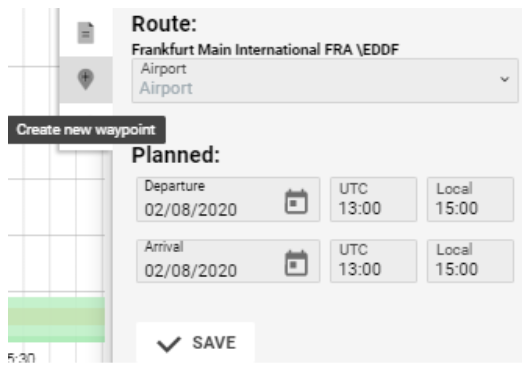Edit the Departure Local time 15:00

tap(470, 199)
